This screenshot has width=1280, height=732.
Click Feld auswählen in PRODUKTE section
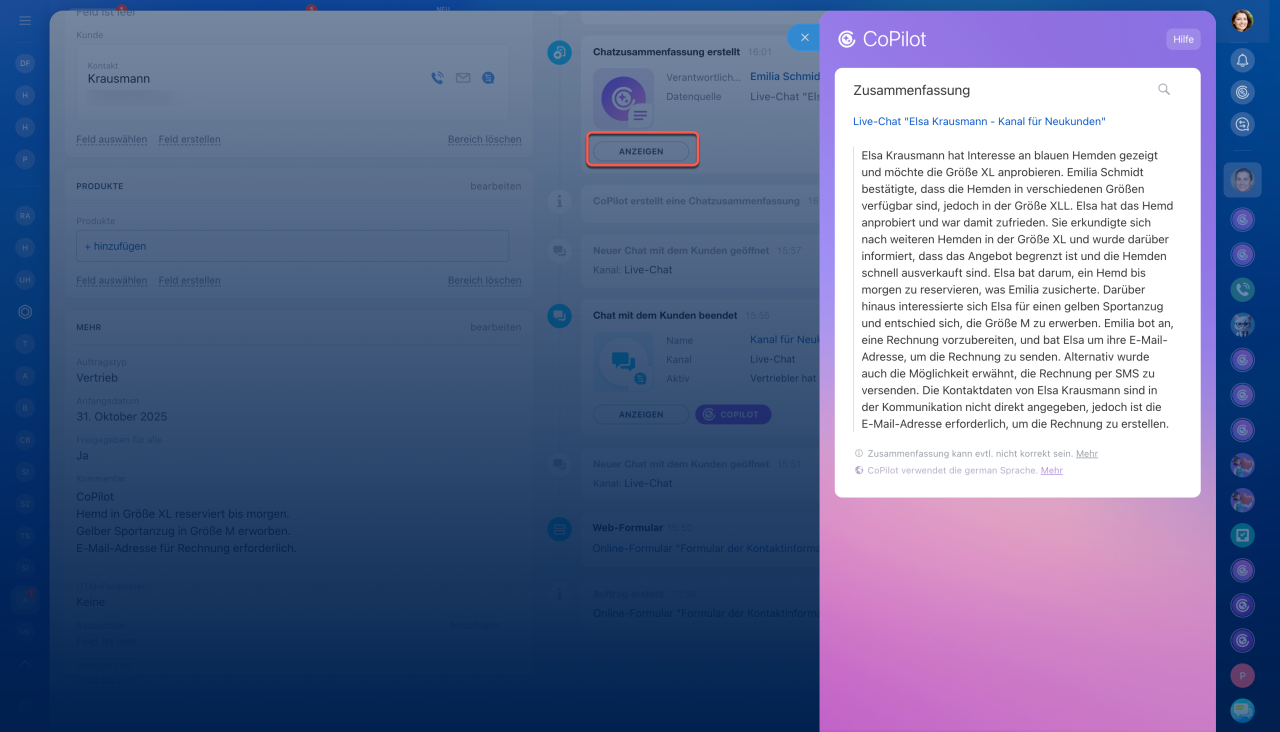coord(112,281)
